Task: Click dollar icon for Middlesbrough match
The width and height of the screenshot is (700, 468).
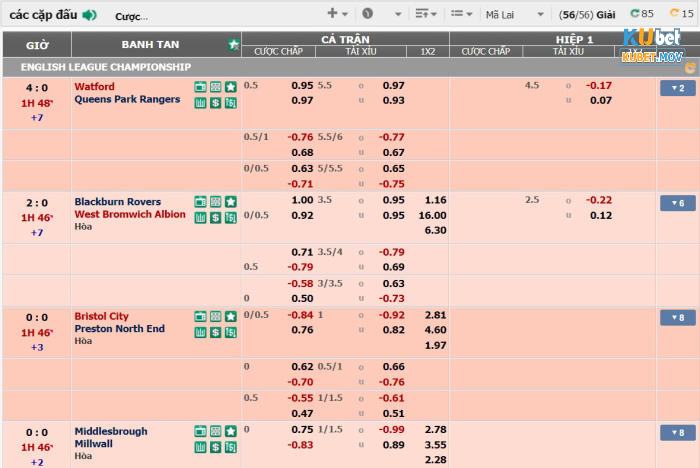Action: click(x=216, y=447)
